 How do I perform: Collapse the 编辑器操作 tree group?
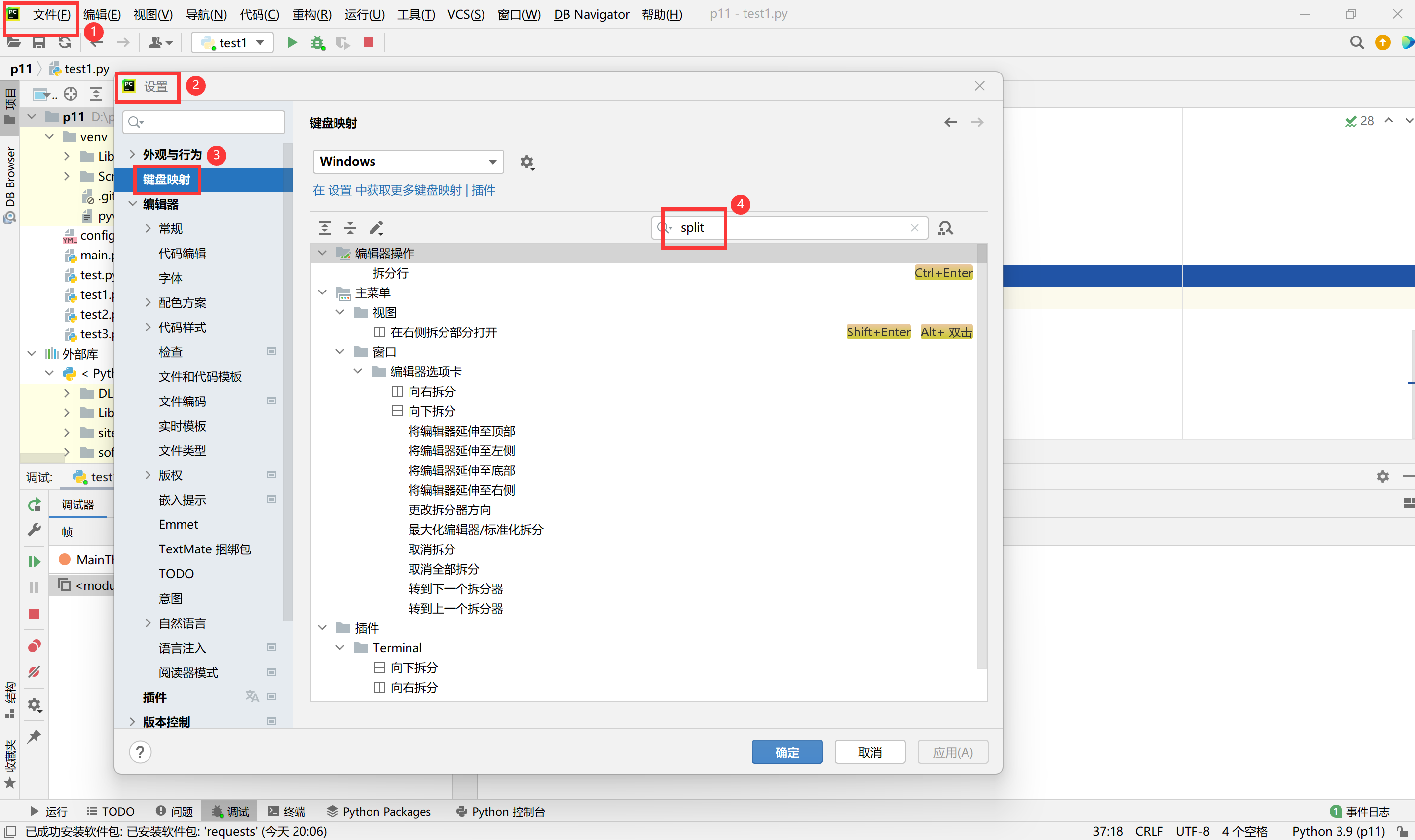(322, 253)
